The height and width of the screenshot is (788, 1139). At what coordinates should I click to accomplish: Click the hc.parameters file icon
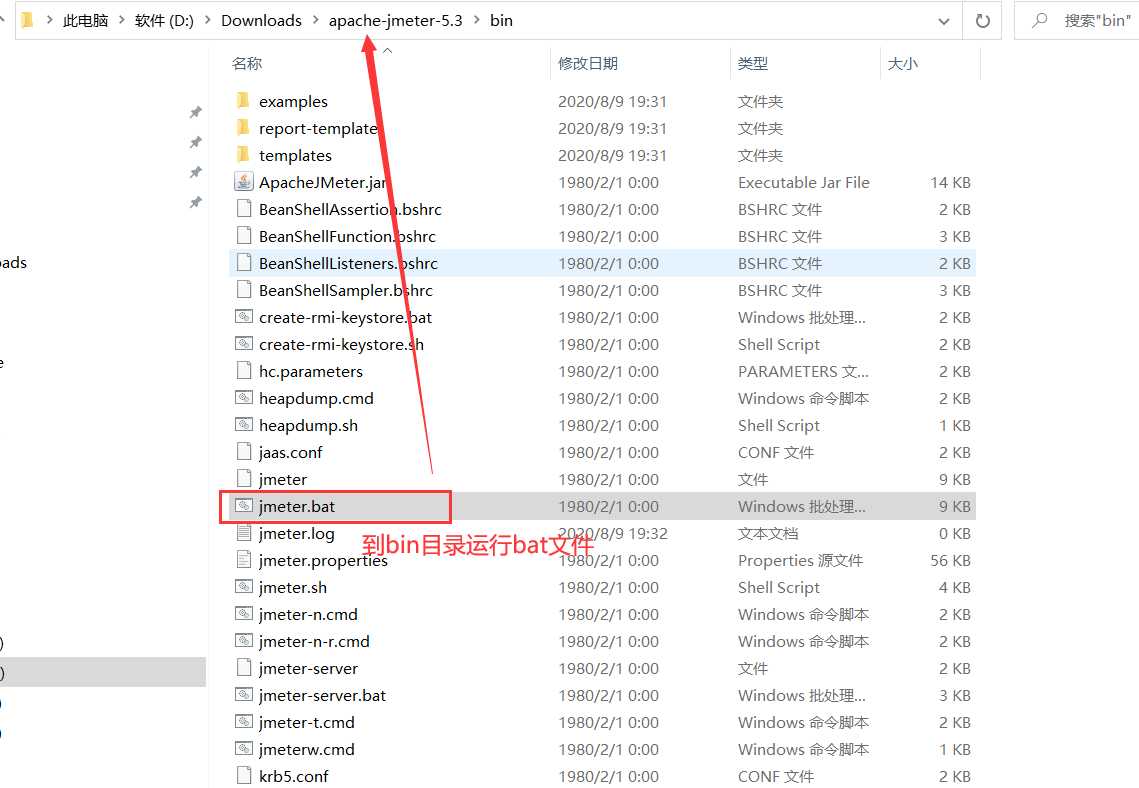(243, 370)
